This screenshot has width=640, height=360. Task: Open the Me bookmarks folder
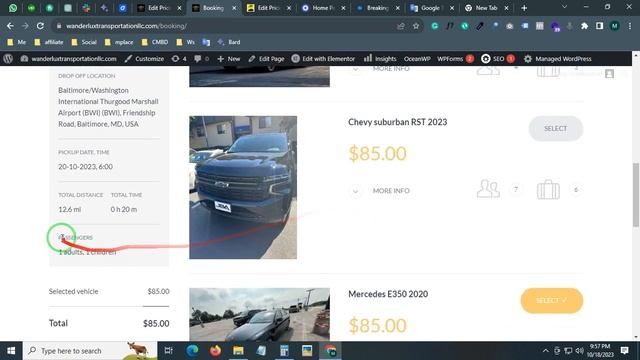click(17, 42)
